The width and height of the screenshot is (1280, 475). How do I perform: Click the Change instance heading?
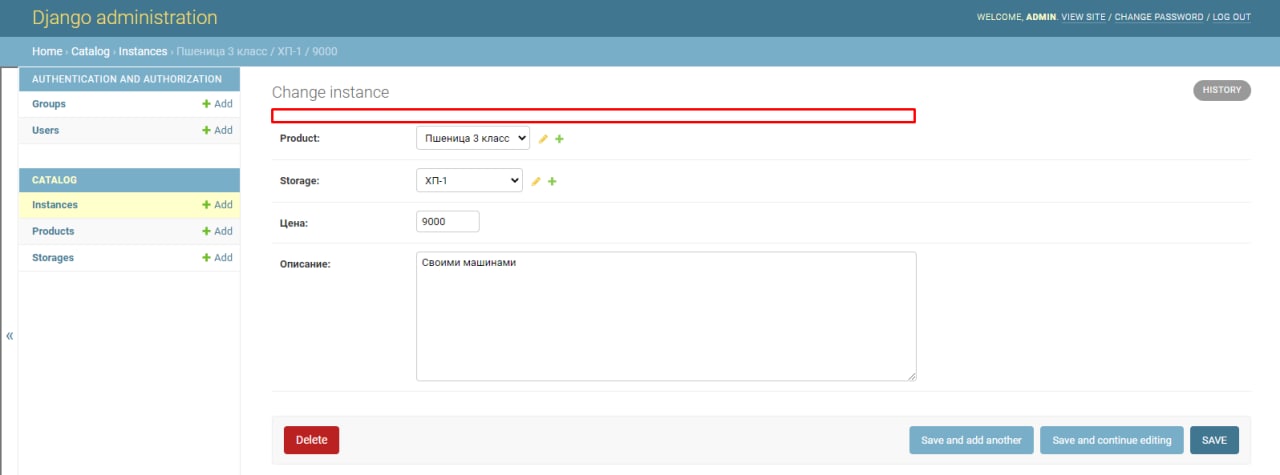tap(331, 92)
